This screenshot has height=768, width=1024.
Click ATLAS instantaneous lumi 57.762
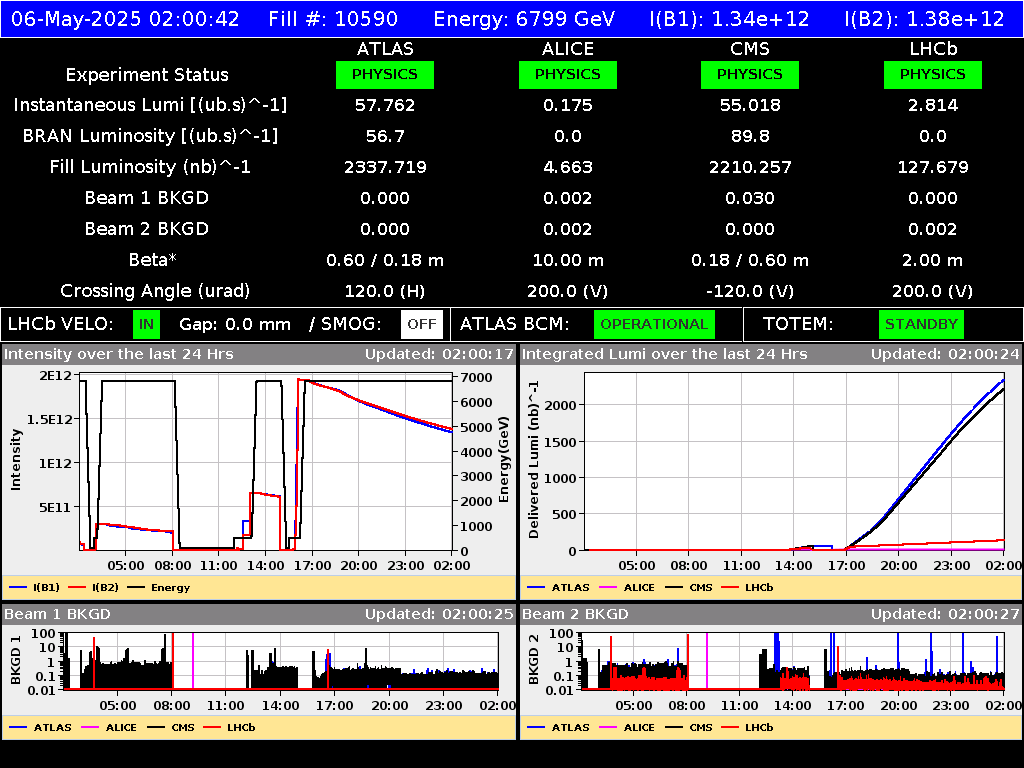[x=385, y=105]
